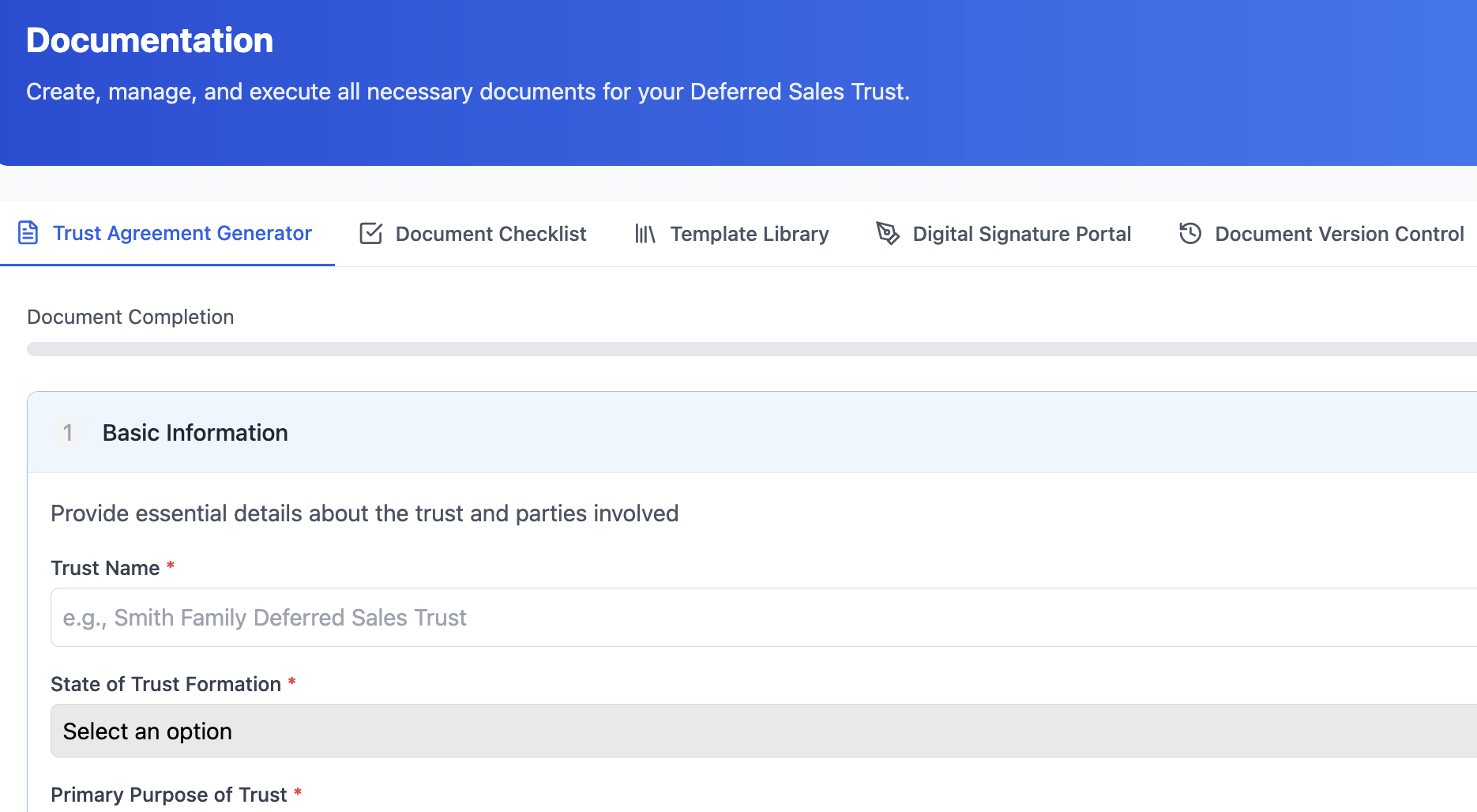Click the Document Version Control history icon
Viewport: 1477px width, 812px height.
(x=1189, y=234)
